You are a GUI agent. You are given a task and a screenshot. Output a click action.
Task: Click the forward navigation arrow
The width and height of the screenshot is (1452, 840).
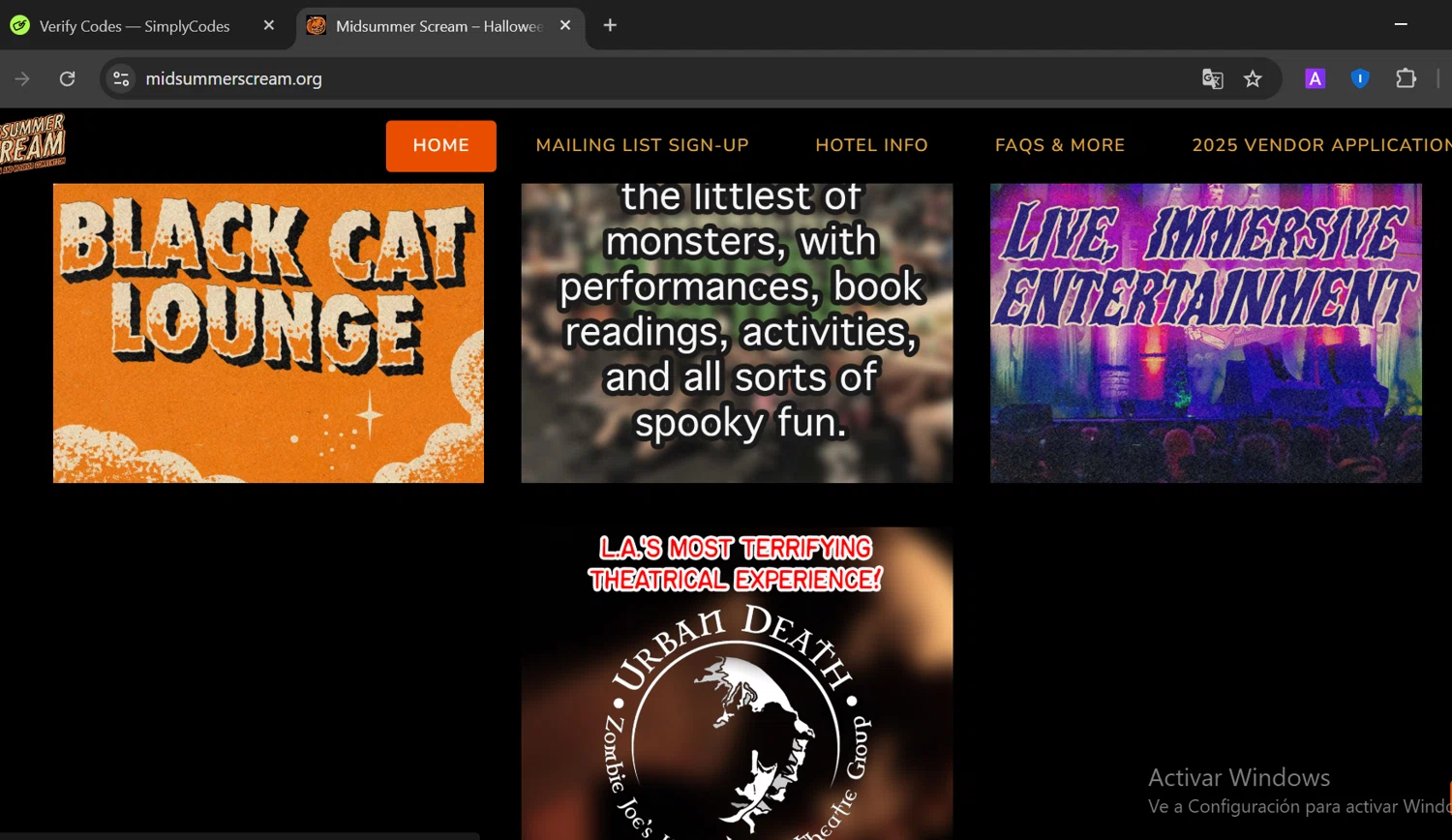(x=22, y=78)
